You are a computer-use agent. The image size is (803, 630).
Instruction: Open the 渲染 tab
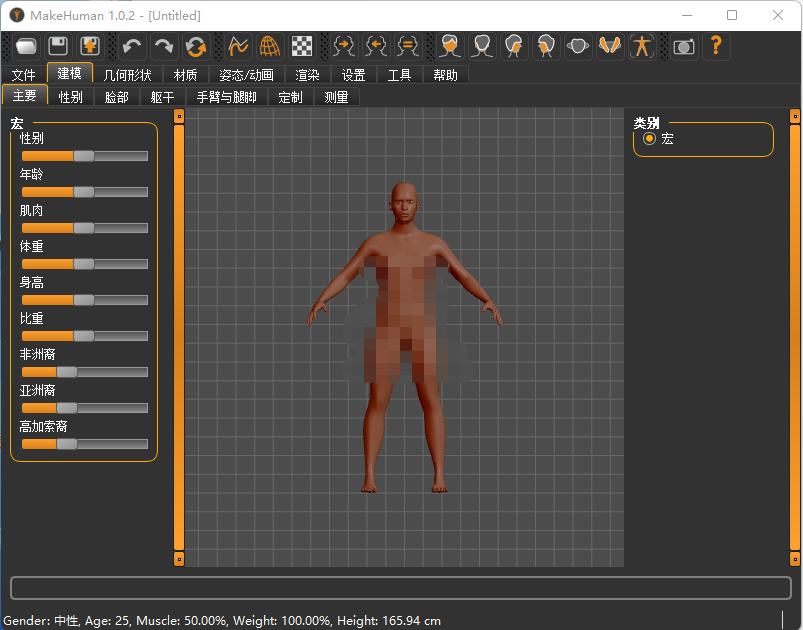(x=307, y=75)
